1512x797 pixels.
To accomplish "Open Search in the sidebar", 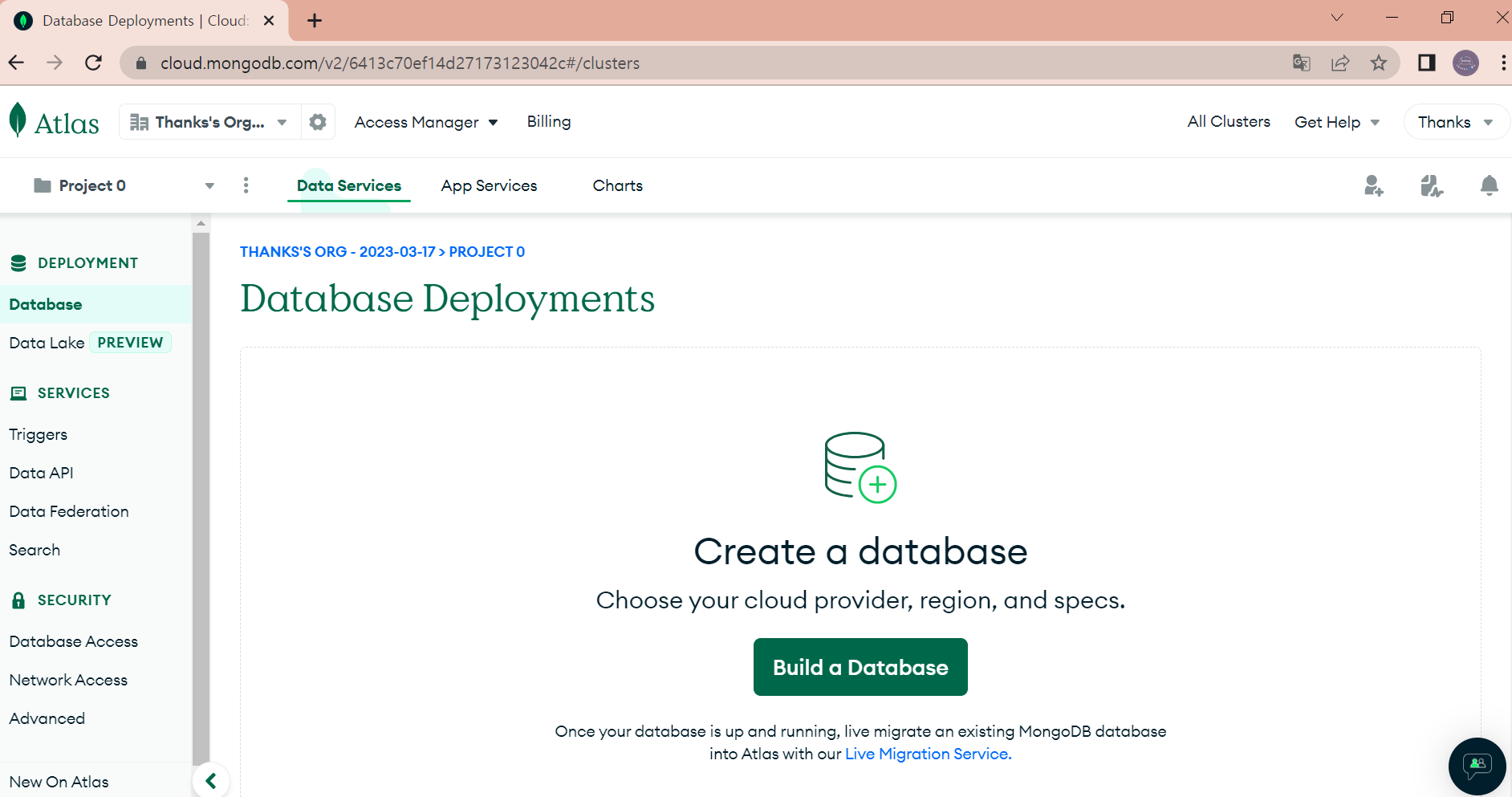I will click(35, 550).
